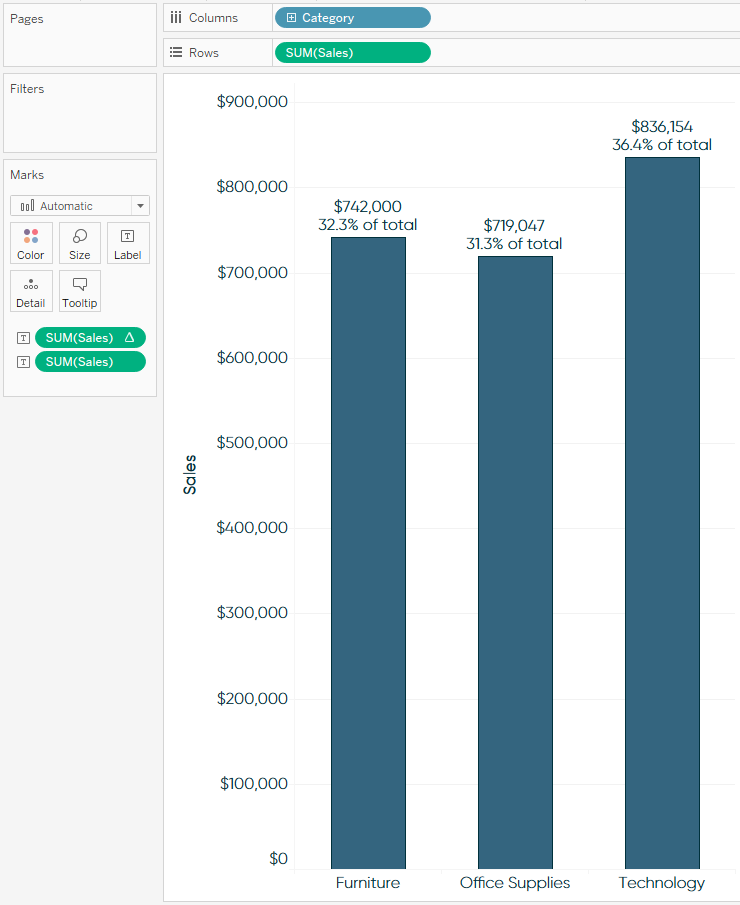
Task: Open the Tooltip mark card
Action: [80, 291]
